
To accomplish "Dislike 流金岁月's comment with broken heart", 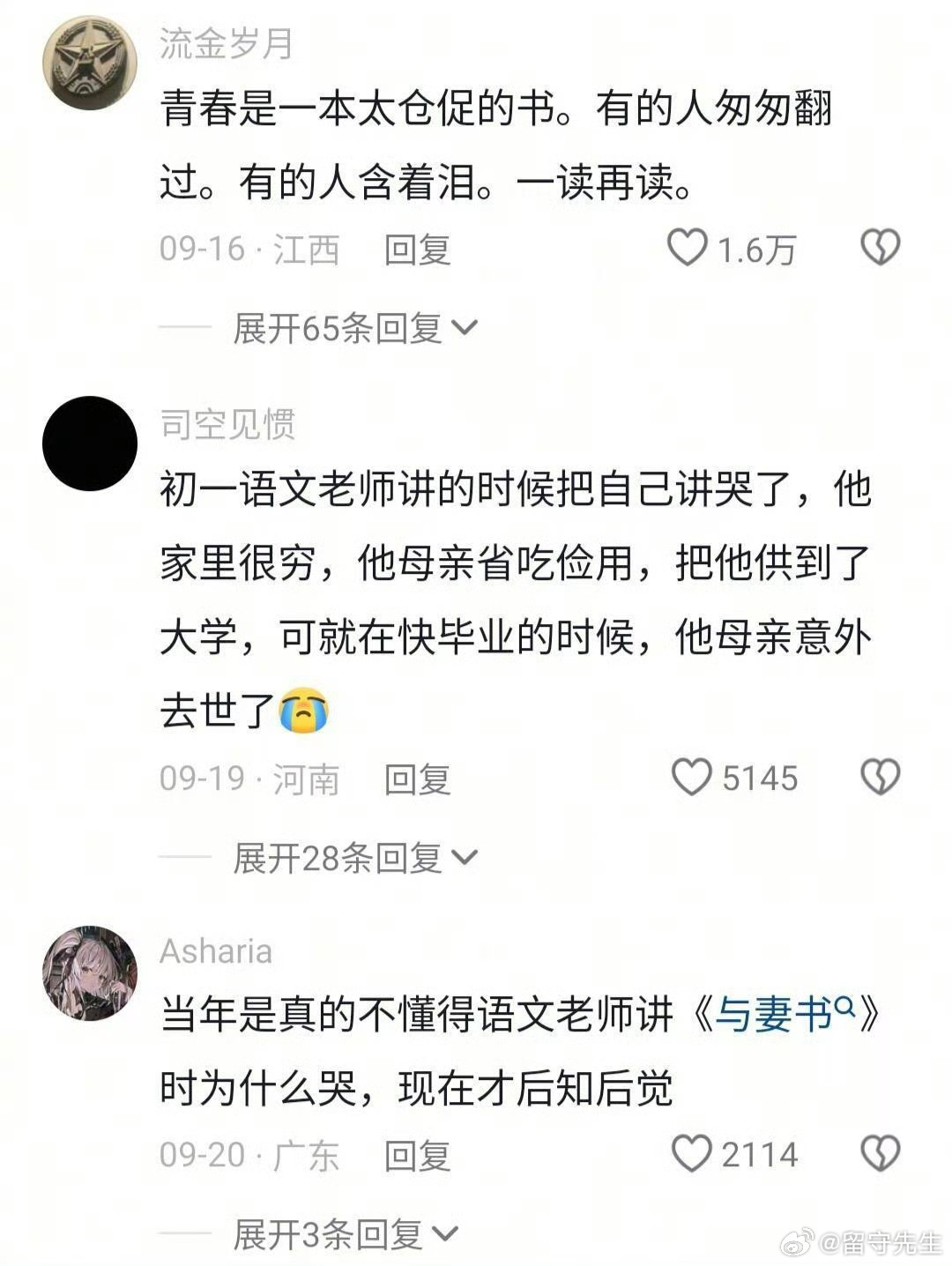I will tap(880, 248).
